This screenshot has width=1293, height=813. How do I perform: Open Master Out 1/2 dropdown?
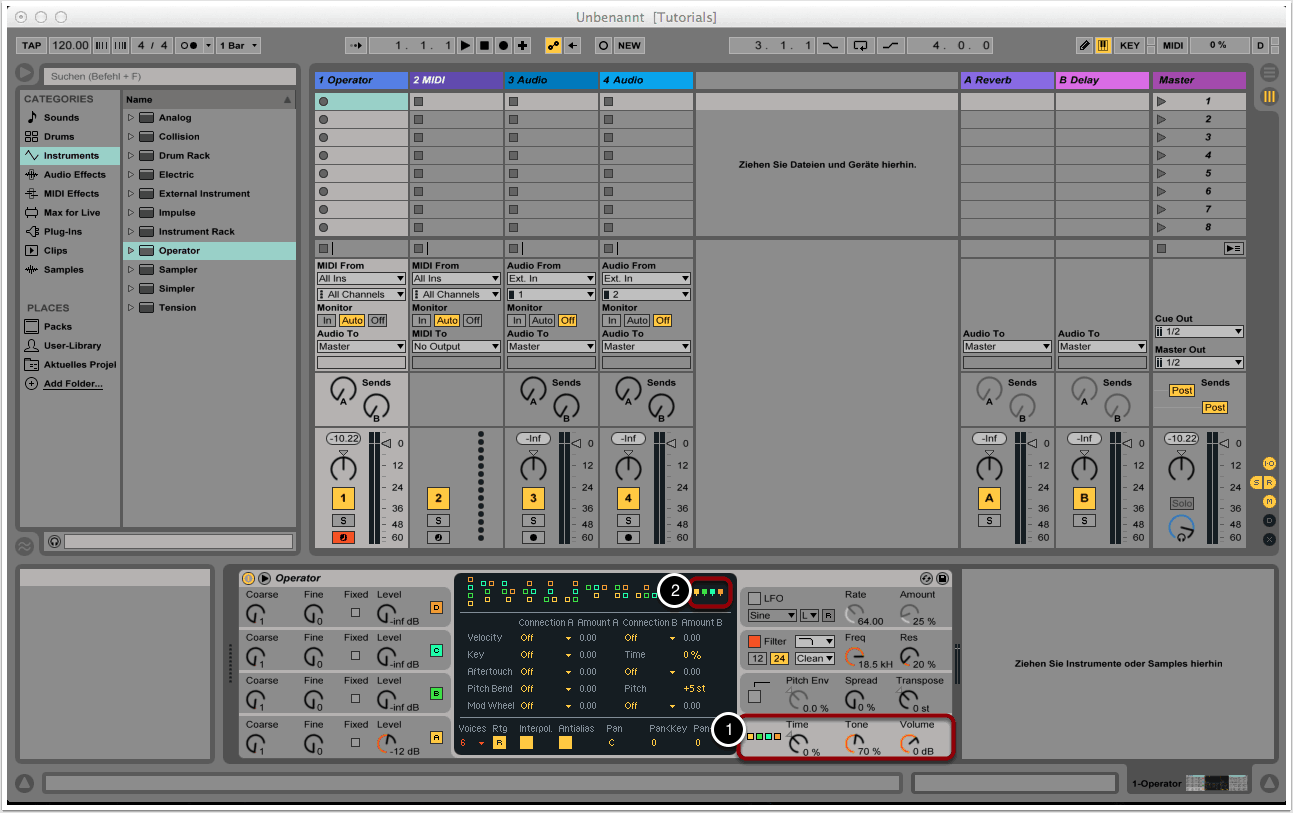click(1199, 363)
